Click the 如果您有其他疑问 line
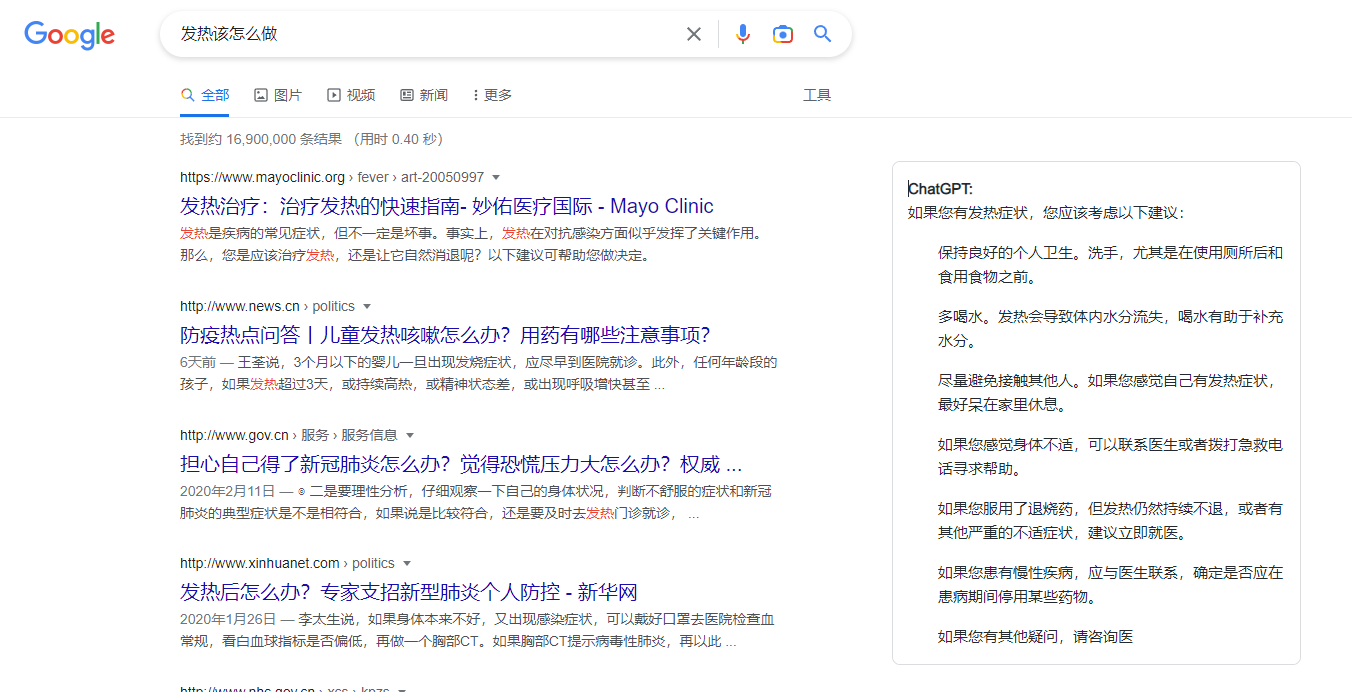 pos(1036,637)
